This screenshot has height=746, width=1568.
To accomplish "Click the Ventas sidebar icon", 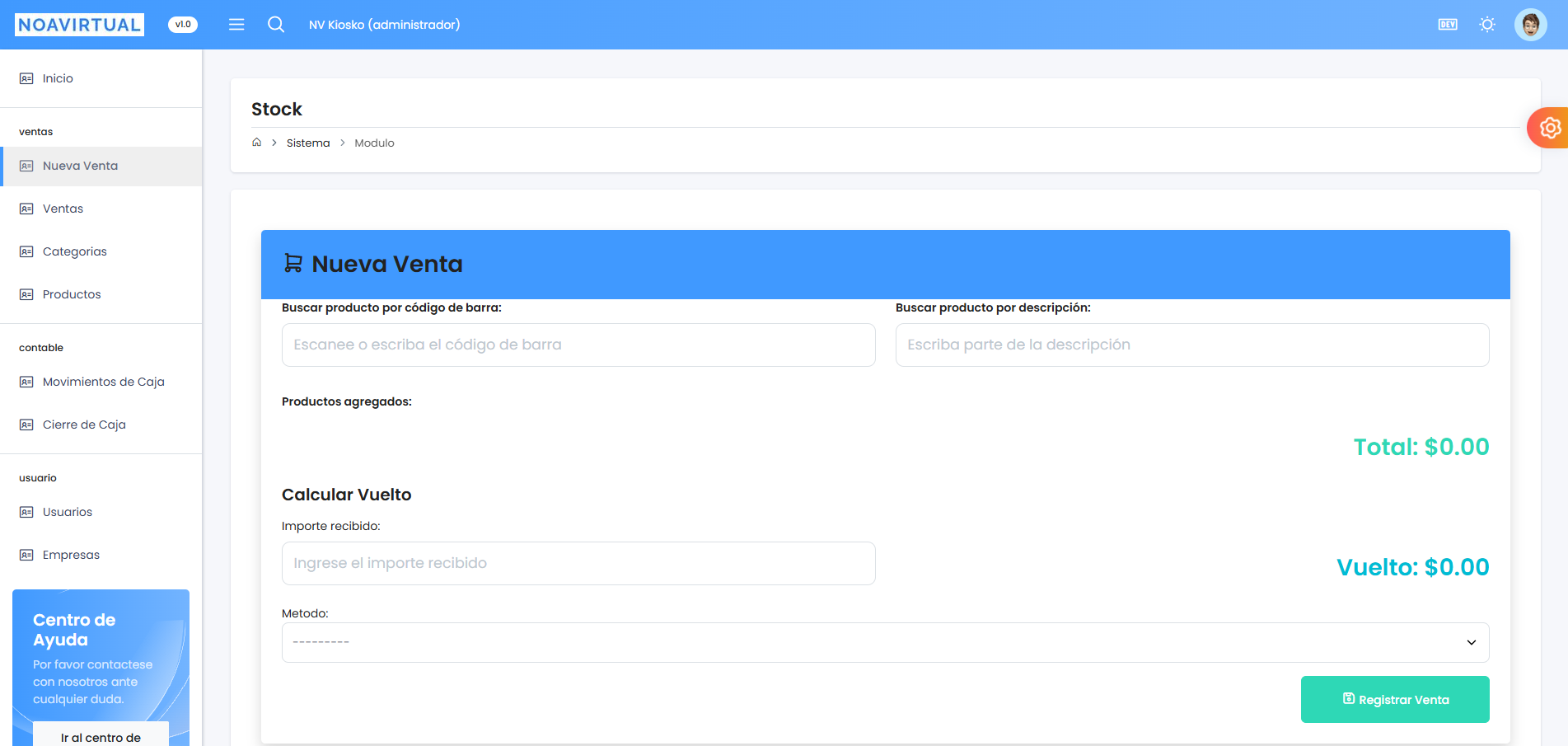I will click(x=26, y=209).
